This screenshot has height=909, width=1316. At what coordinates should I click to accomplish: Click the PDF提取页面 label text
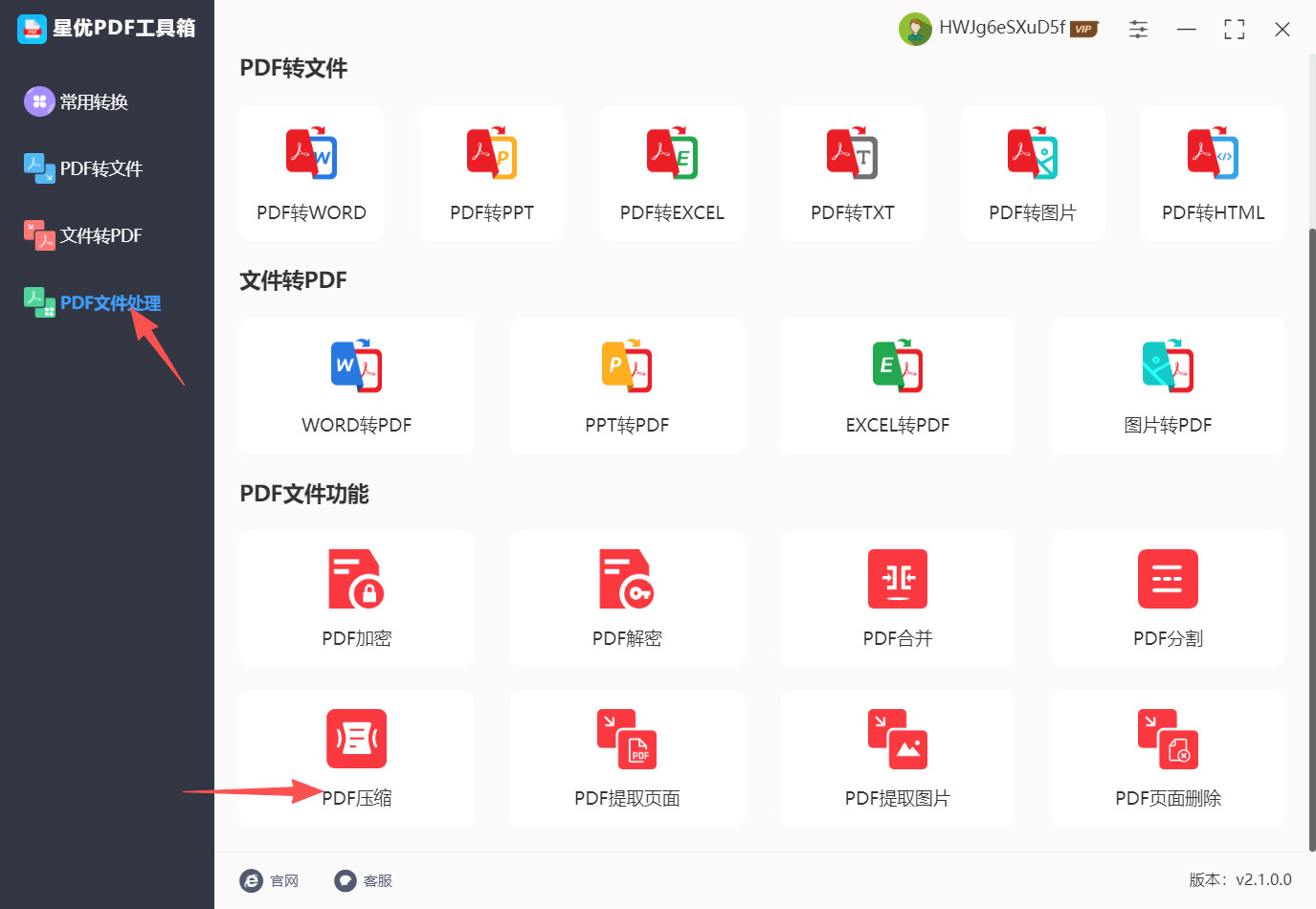(x=627, y=798)
